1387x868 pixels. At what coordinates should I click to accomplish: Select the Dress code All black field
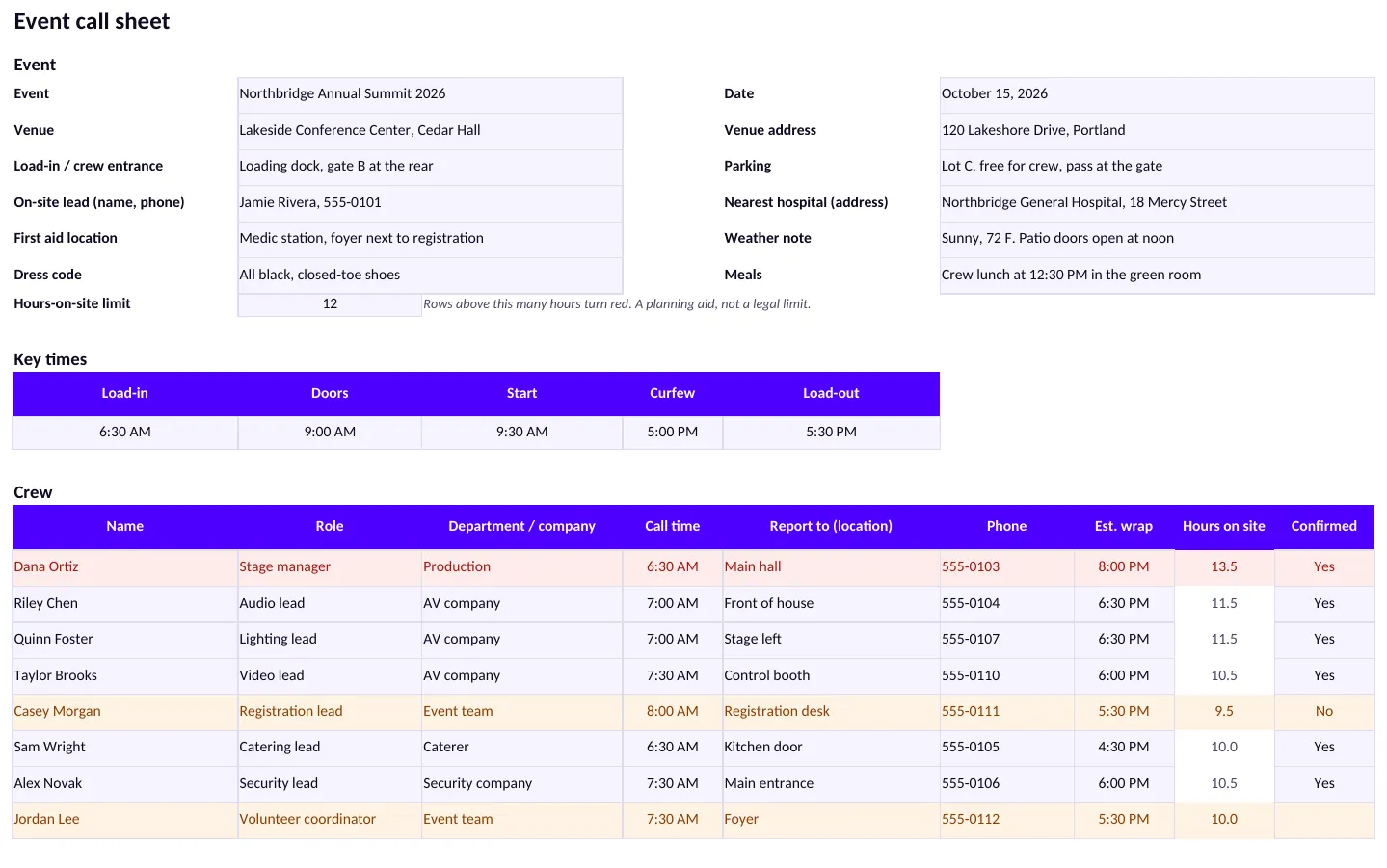[x=430, y=276]
